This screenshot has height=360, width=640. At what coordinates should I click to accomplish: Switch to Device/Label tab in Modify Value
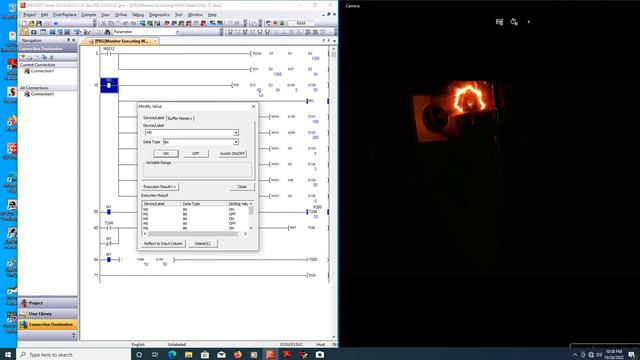(x=153, y=118)
